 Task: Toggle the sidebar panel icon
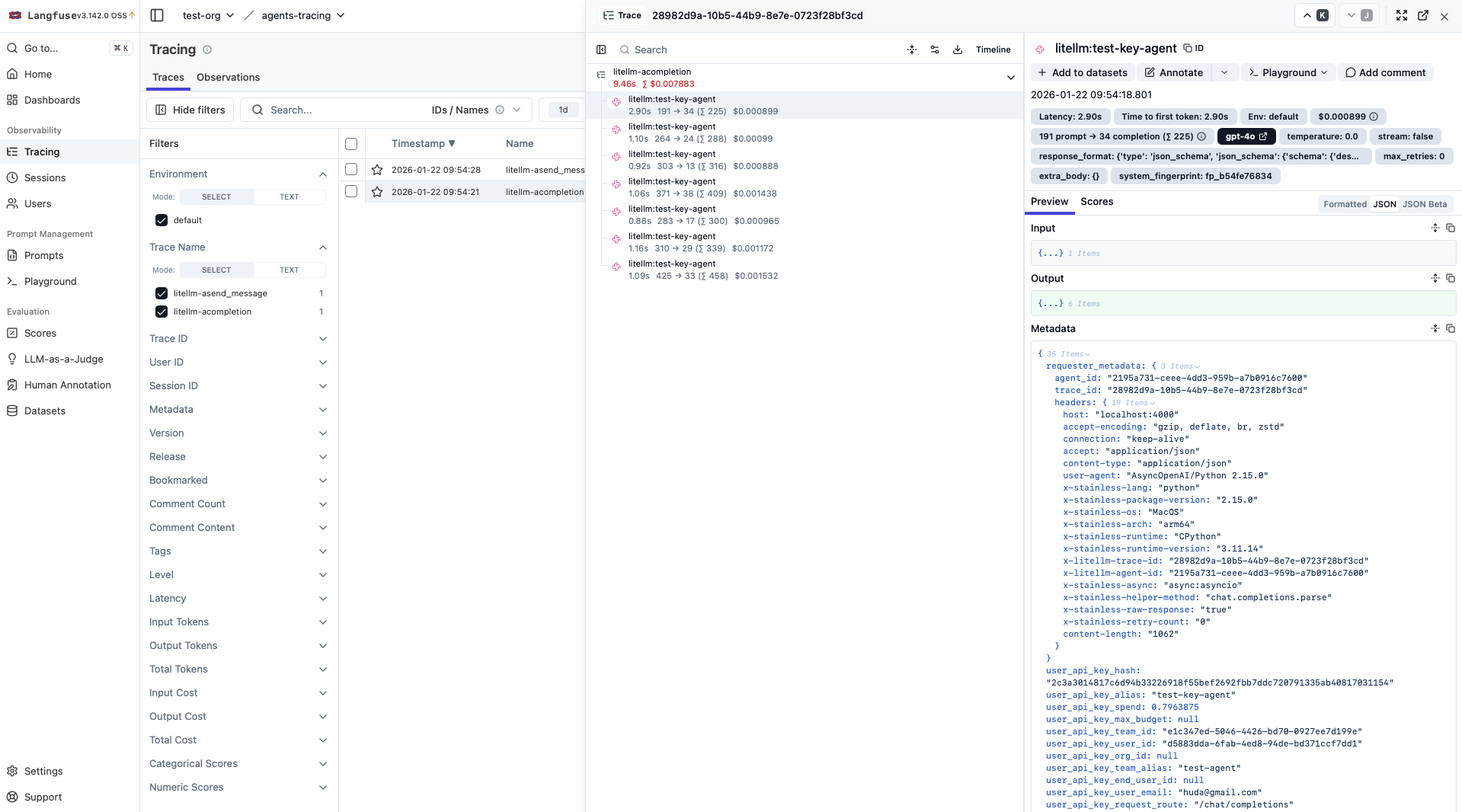click(x=157, y=15)
